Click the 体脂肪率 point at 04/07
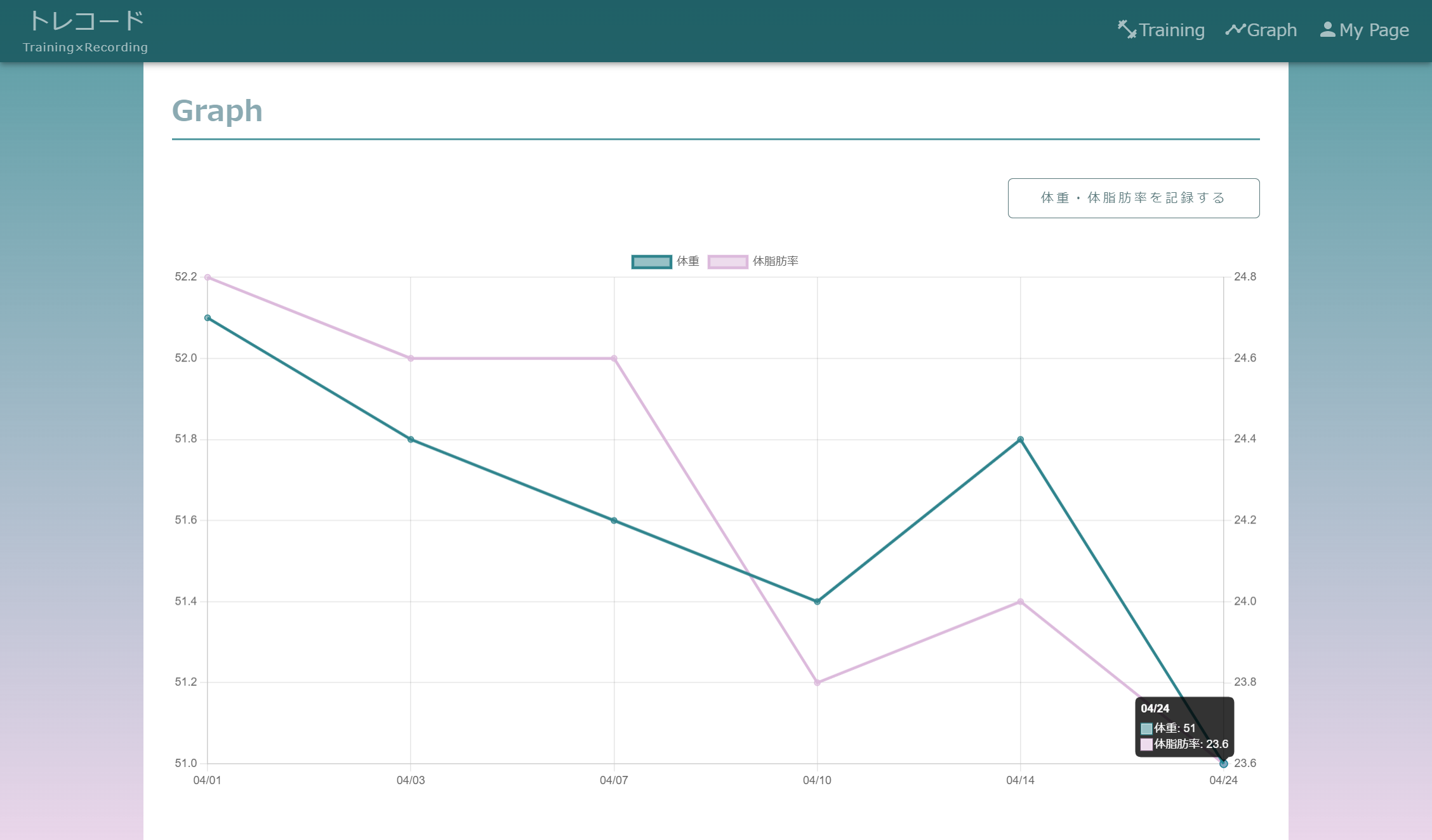Screen dimensions: 1432x840 coord(614,358)
